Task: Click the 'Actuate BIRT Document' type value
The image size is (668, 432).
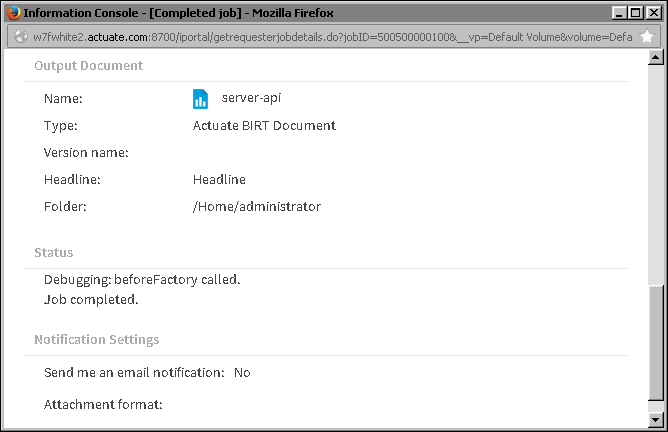Action: click(264, 126)
